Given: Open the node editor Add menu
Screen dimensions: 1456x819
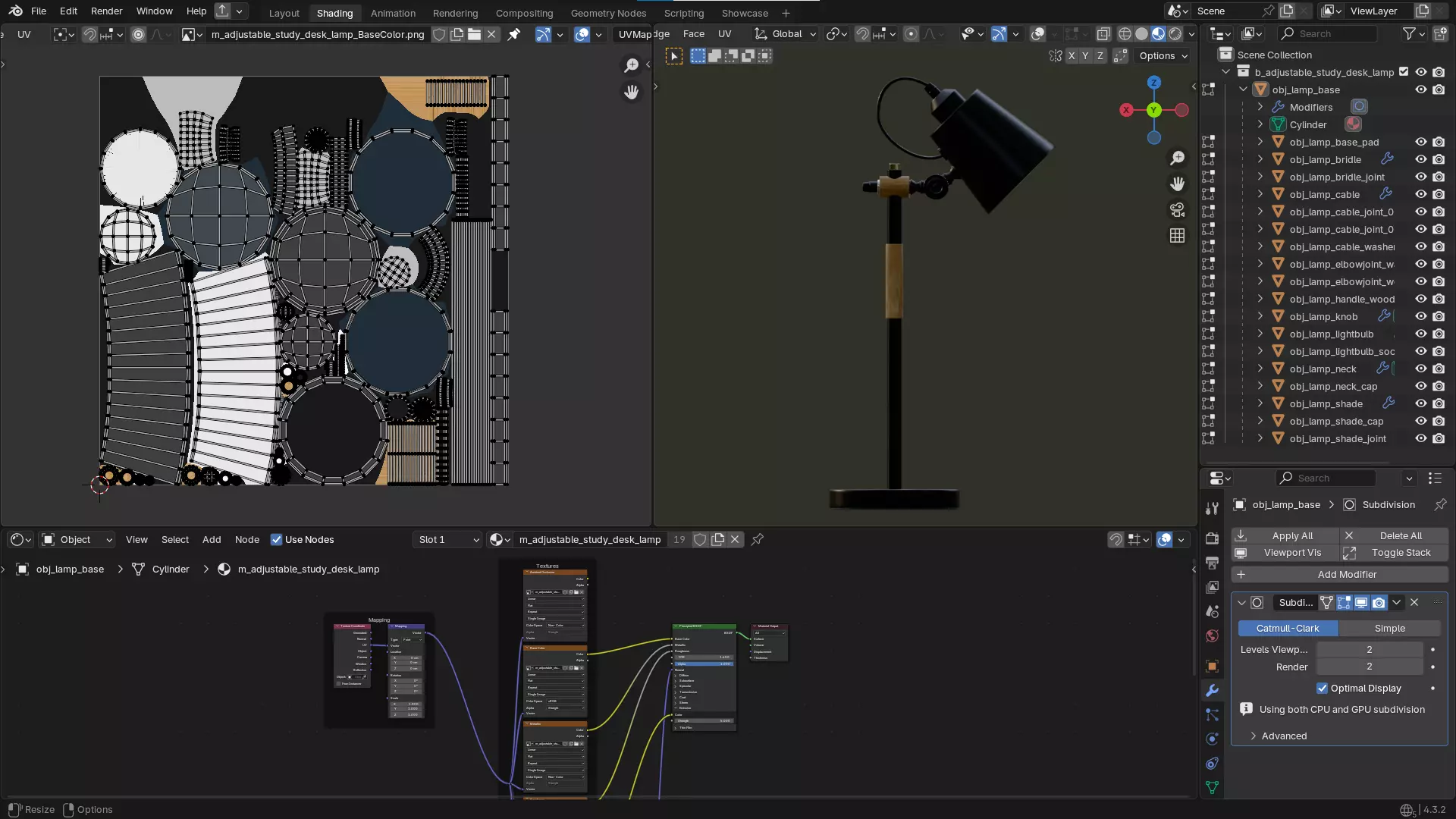Looking at the screenshot, I should point(212,540).
